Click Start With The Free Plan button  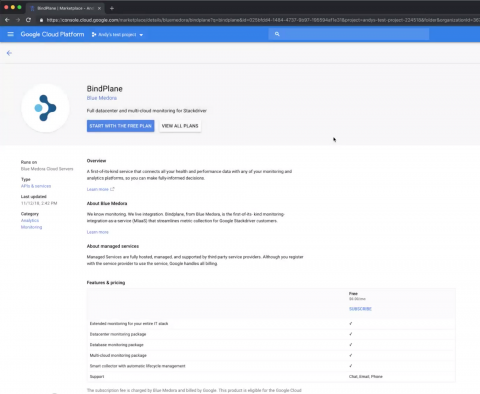click(x=120, y=126)
